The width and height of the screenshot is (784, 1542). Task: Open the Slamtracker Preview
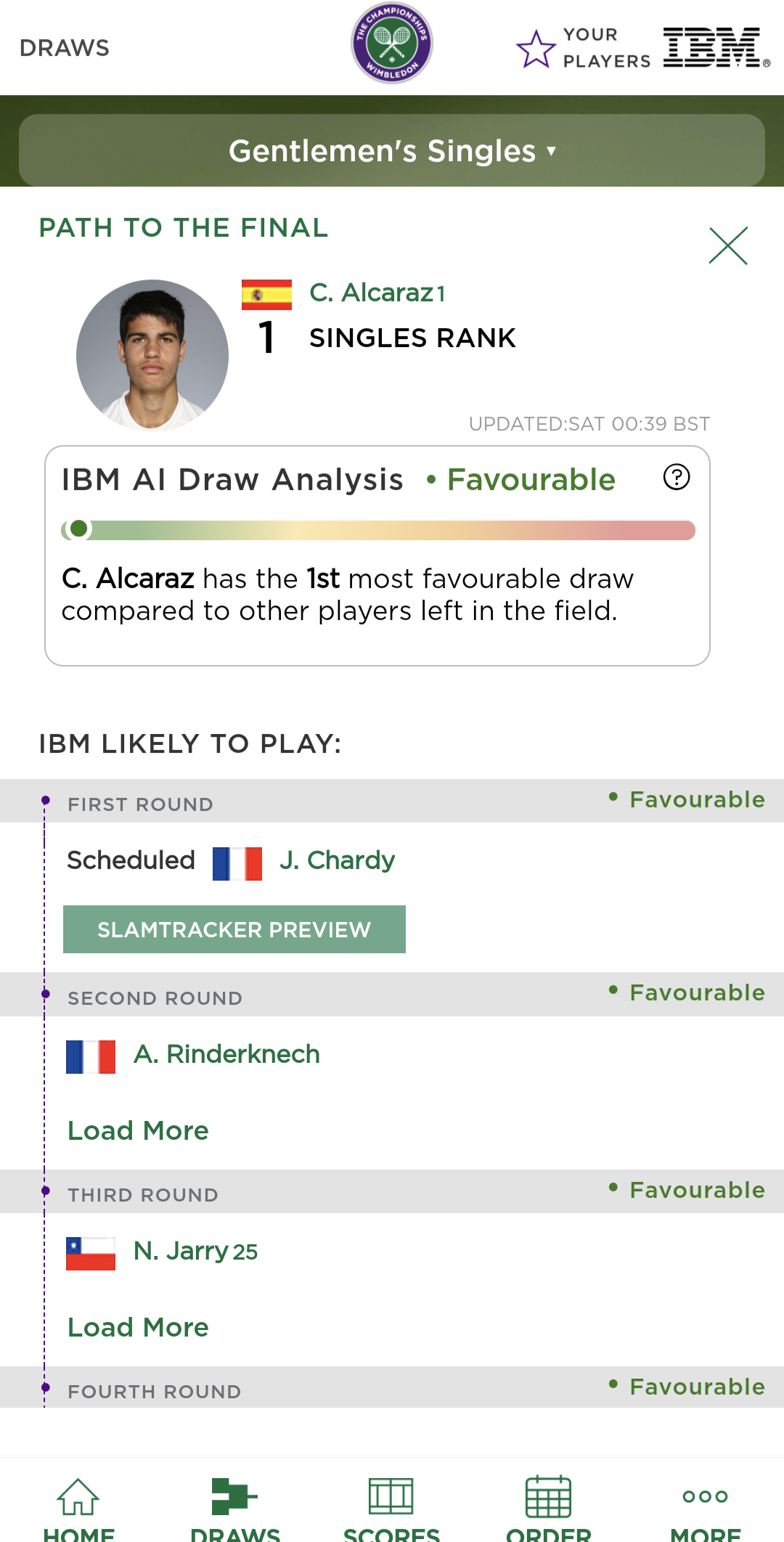pos(234,929)
